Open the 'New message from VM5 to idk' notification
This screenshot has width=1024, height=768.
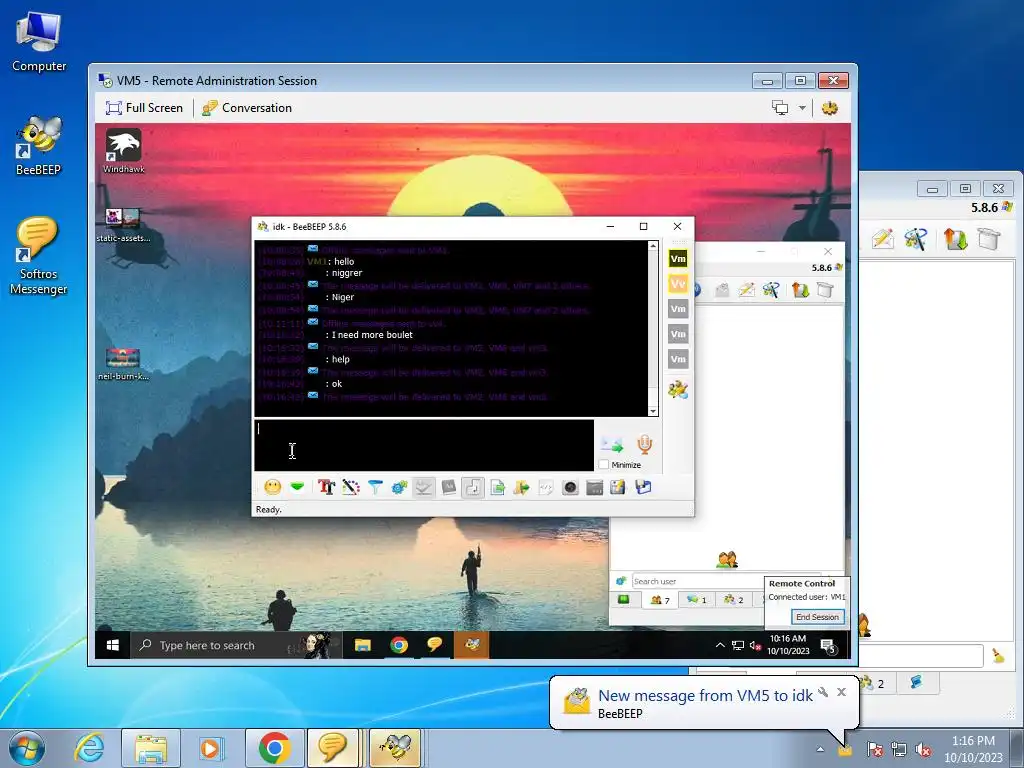coord(705,696)
